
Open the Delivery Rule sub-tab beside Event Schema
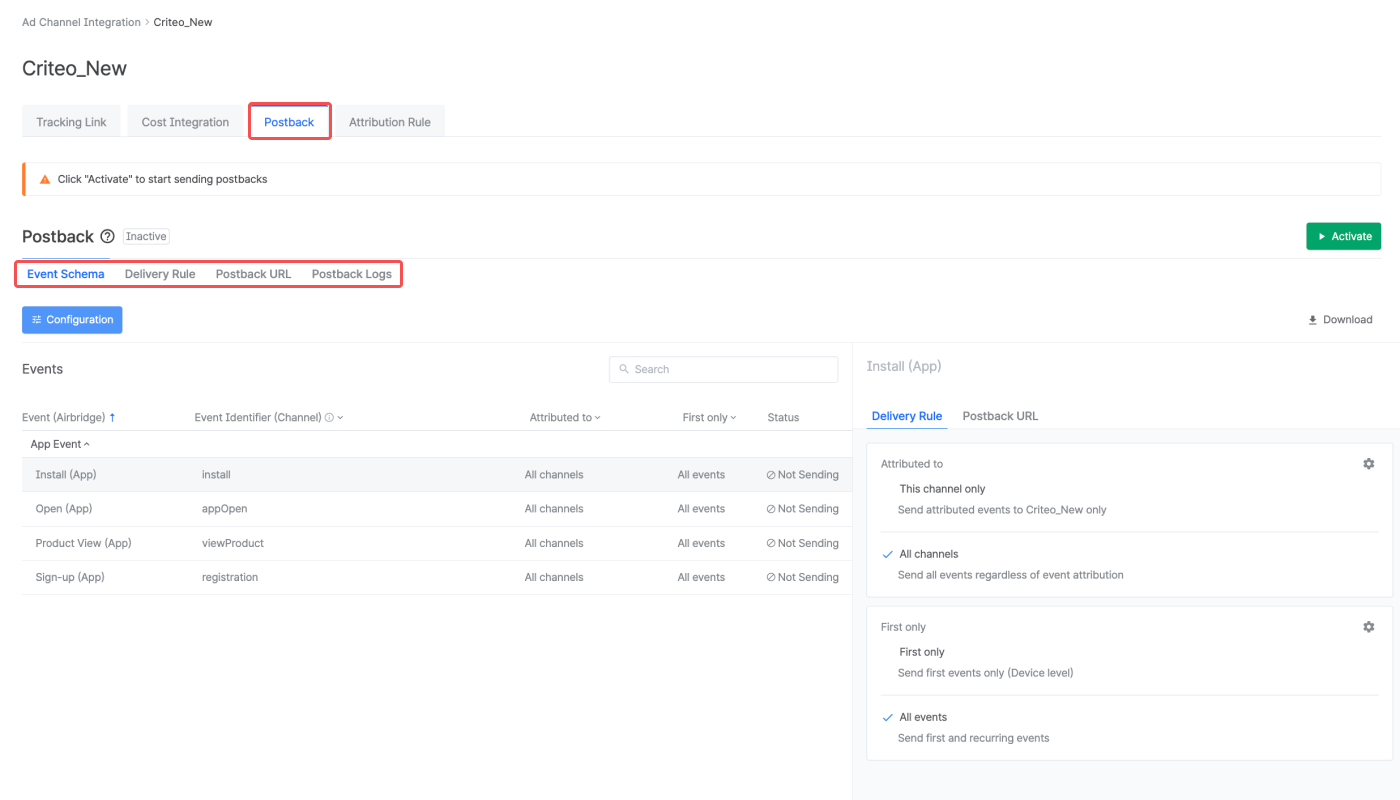click(x=160, y=274)
